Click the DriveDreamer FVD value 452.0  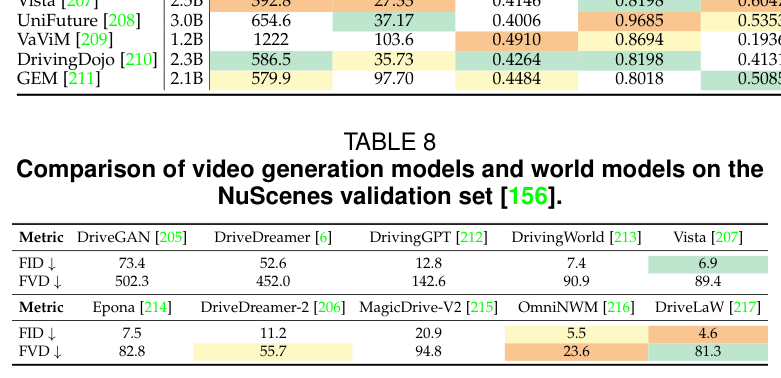point(273,282)
